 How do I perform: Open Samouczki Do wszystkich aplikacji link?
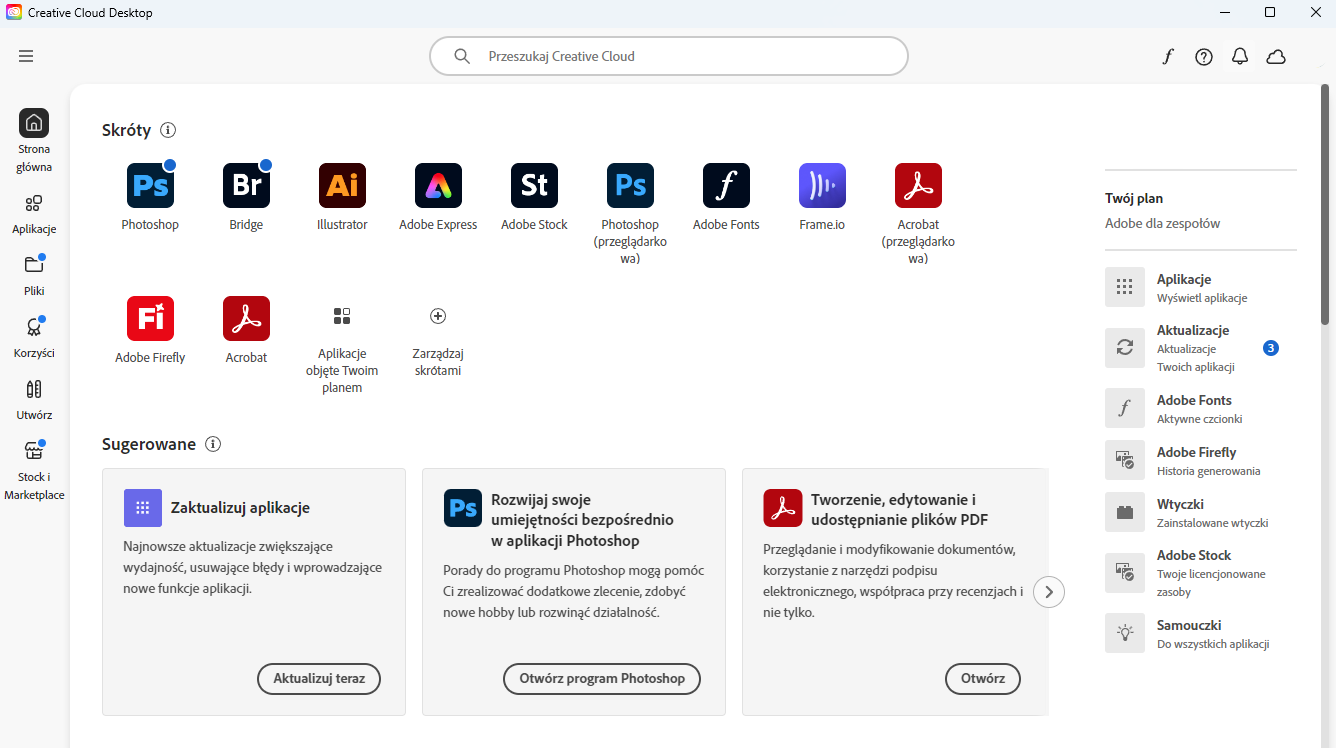coord(1201,634)
